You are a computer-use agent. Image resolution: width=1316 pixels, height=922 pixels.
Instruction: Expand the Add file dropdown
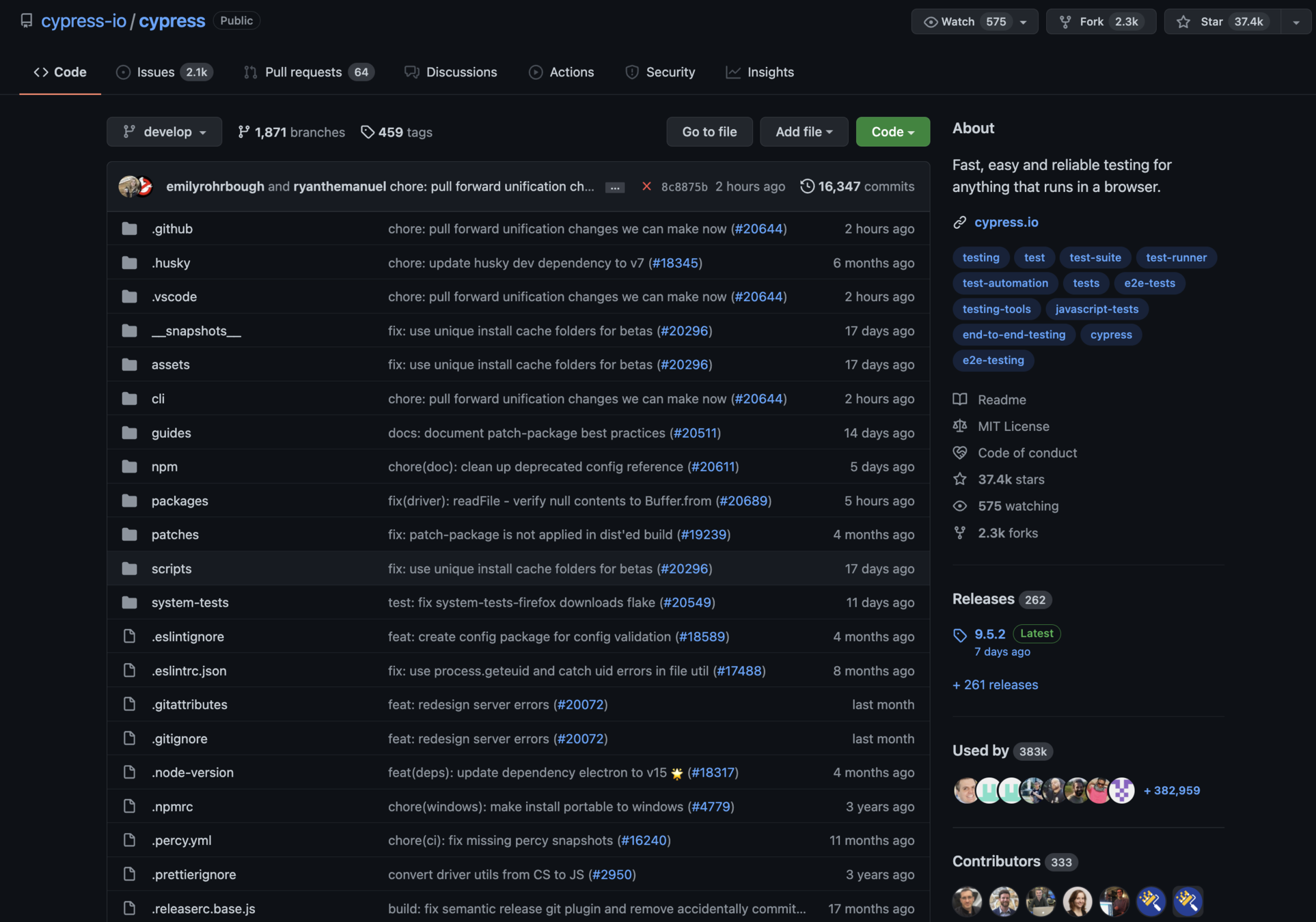coord(804,132)
